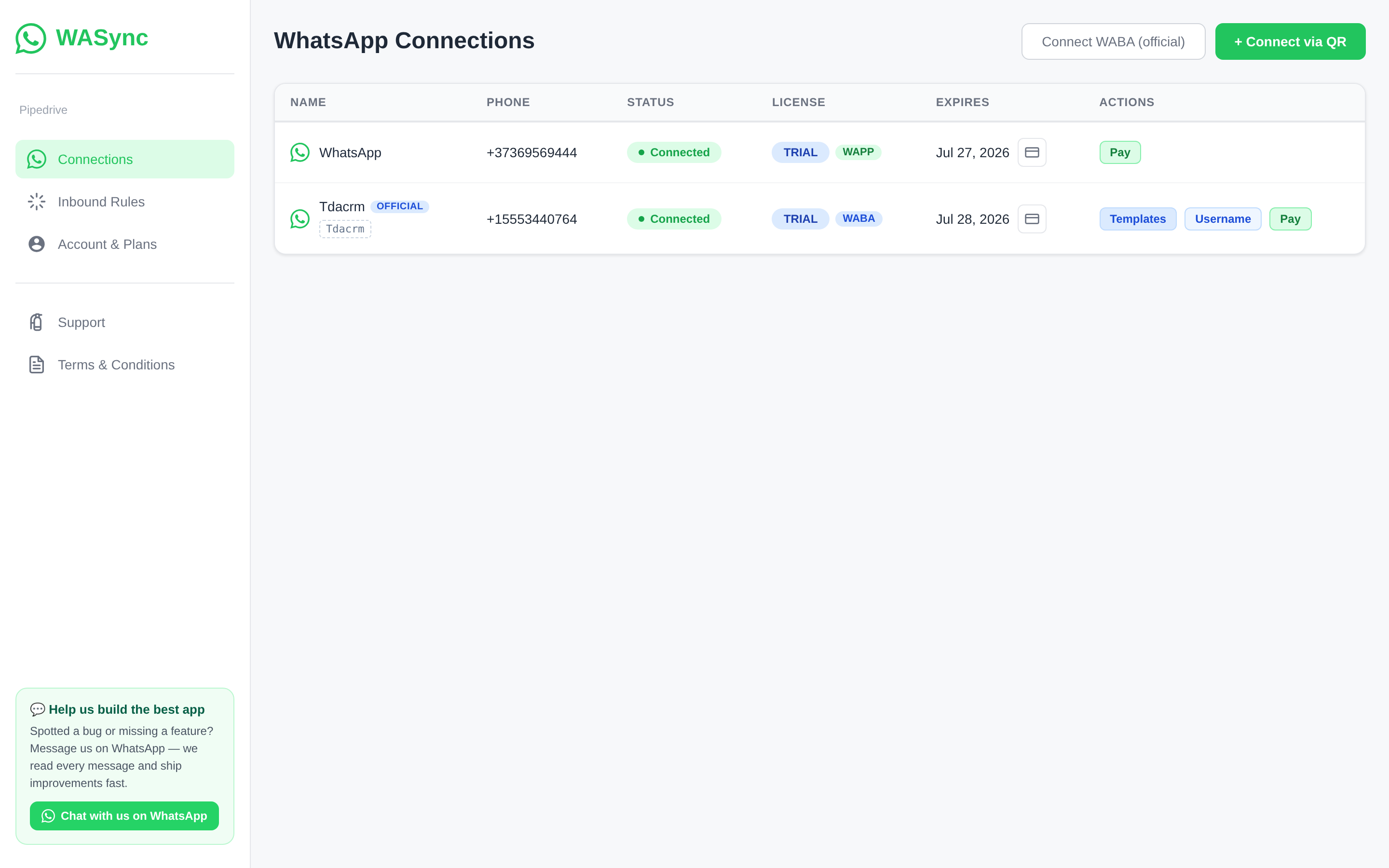Click phone number +37369569444

531,153
